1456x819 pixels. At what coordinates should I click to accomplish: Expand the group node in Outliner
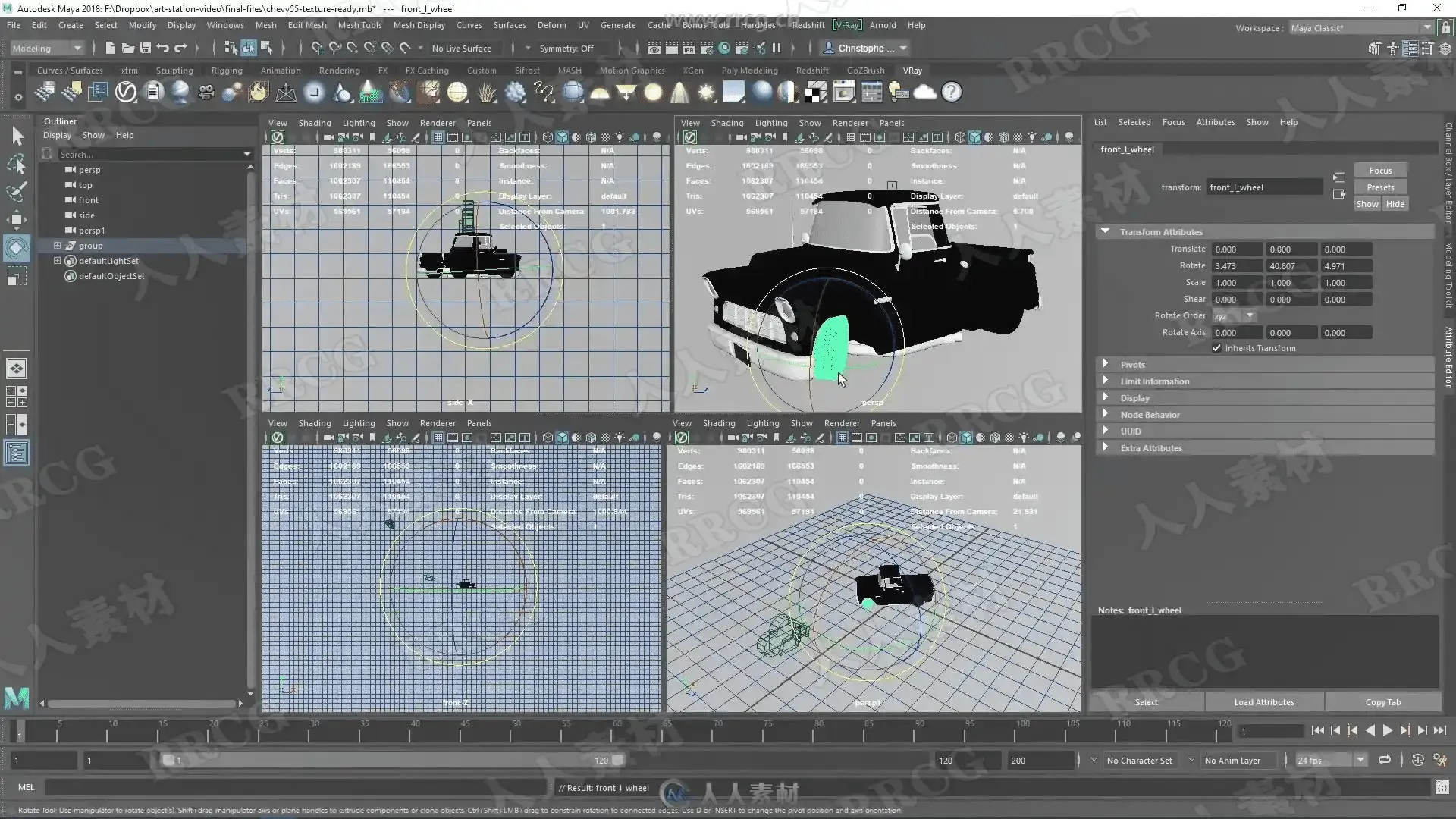tap(57, 246)
